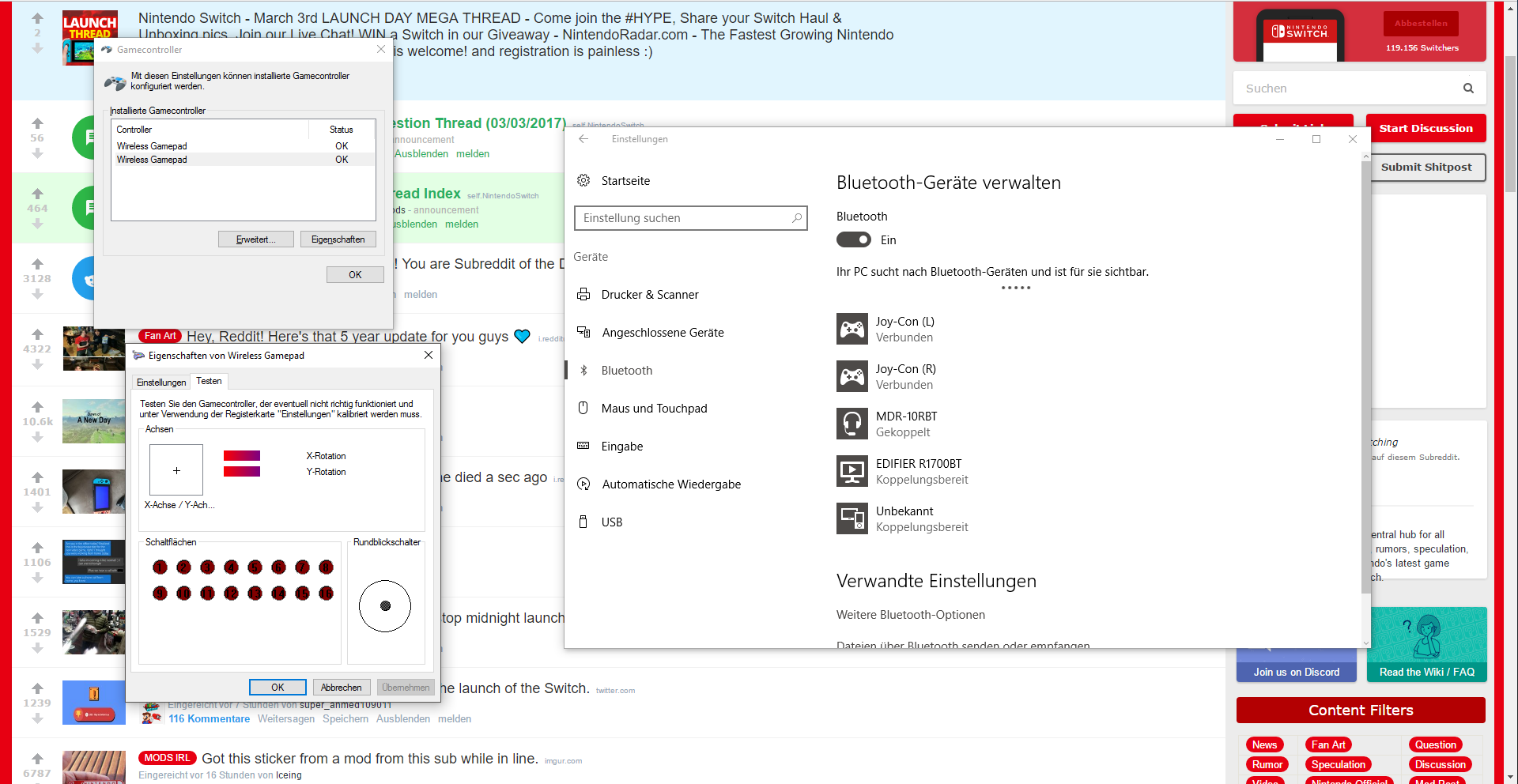
Task: Click the Eigenschaften button
Action: coord(338,239)
